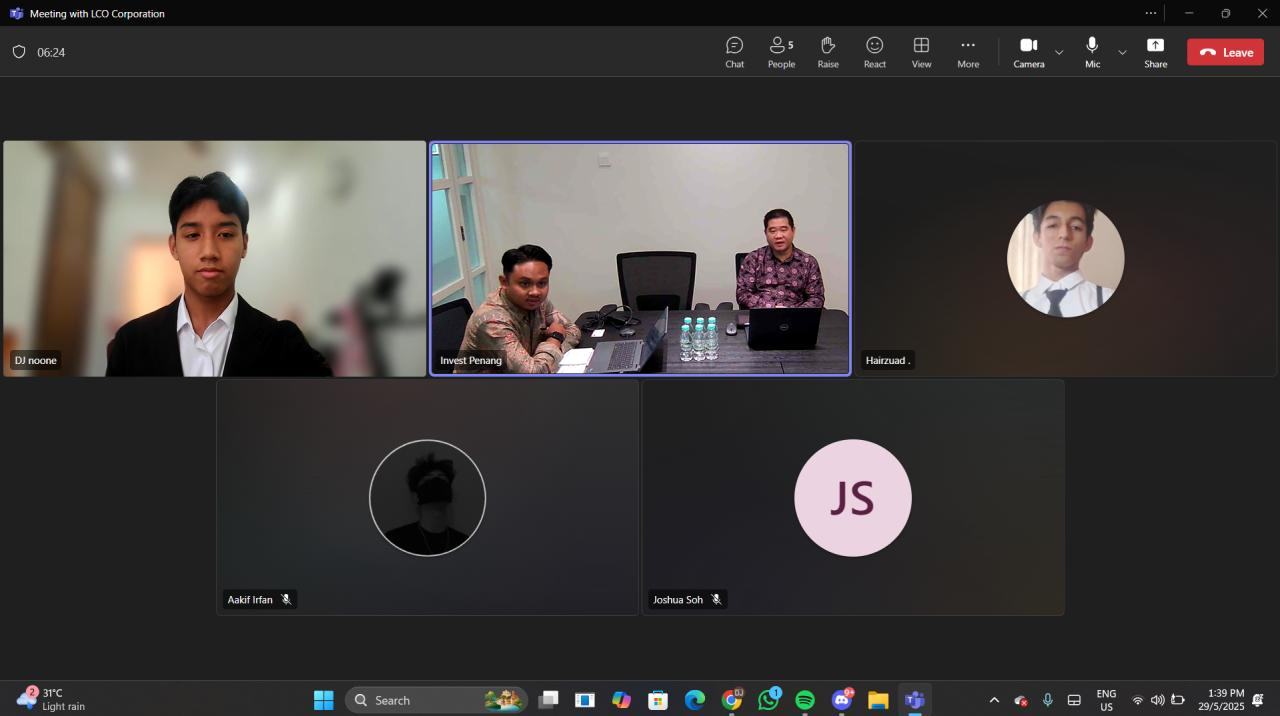Viewport: 1280px width, 716px height.
Task: Toggle the taskbar microphone in-use indicator
Action: click(1047, 700)
